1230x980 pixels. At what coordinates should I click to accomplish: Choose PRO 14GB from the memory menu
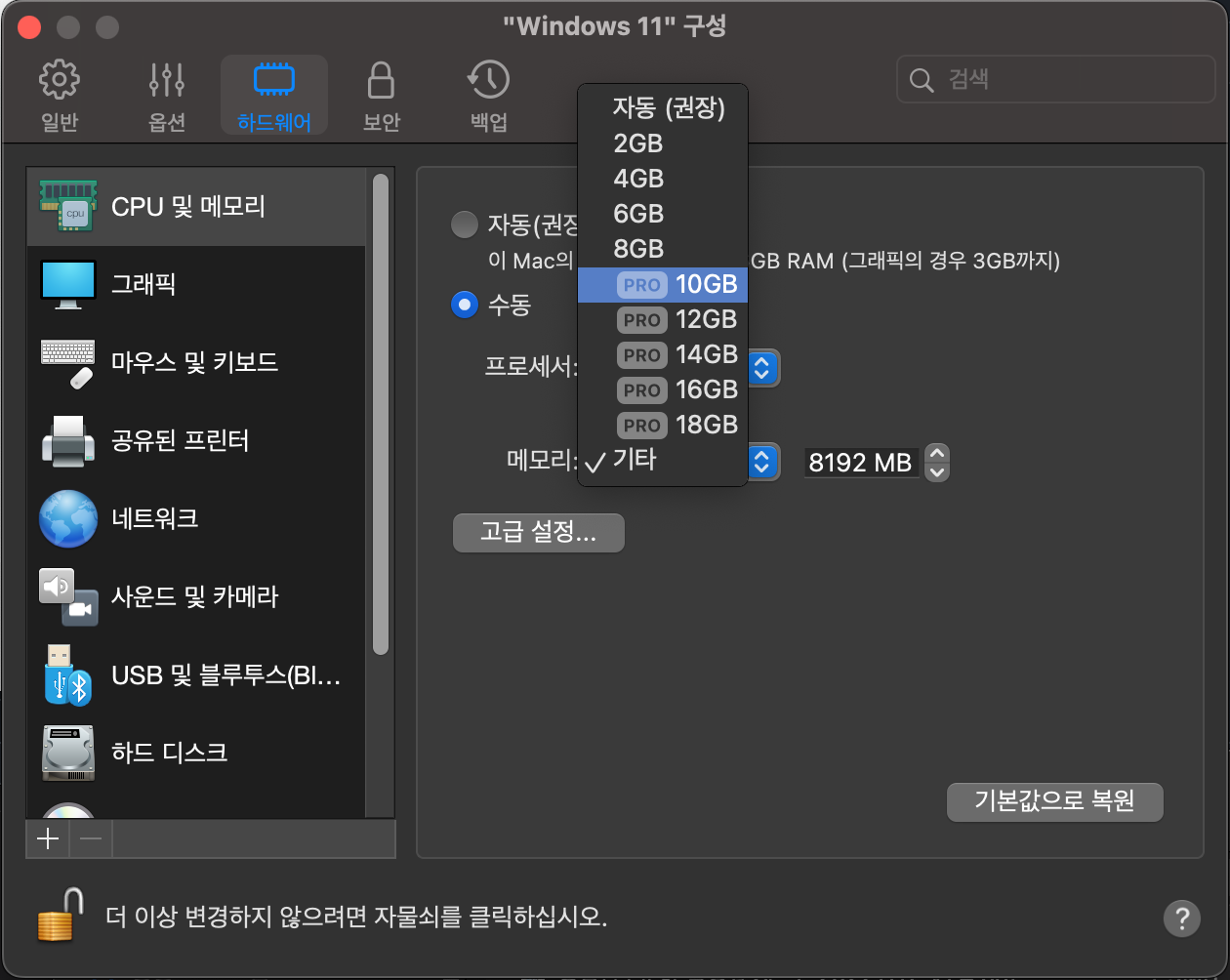click(x=663, y=354)
